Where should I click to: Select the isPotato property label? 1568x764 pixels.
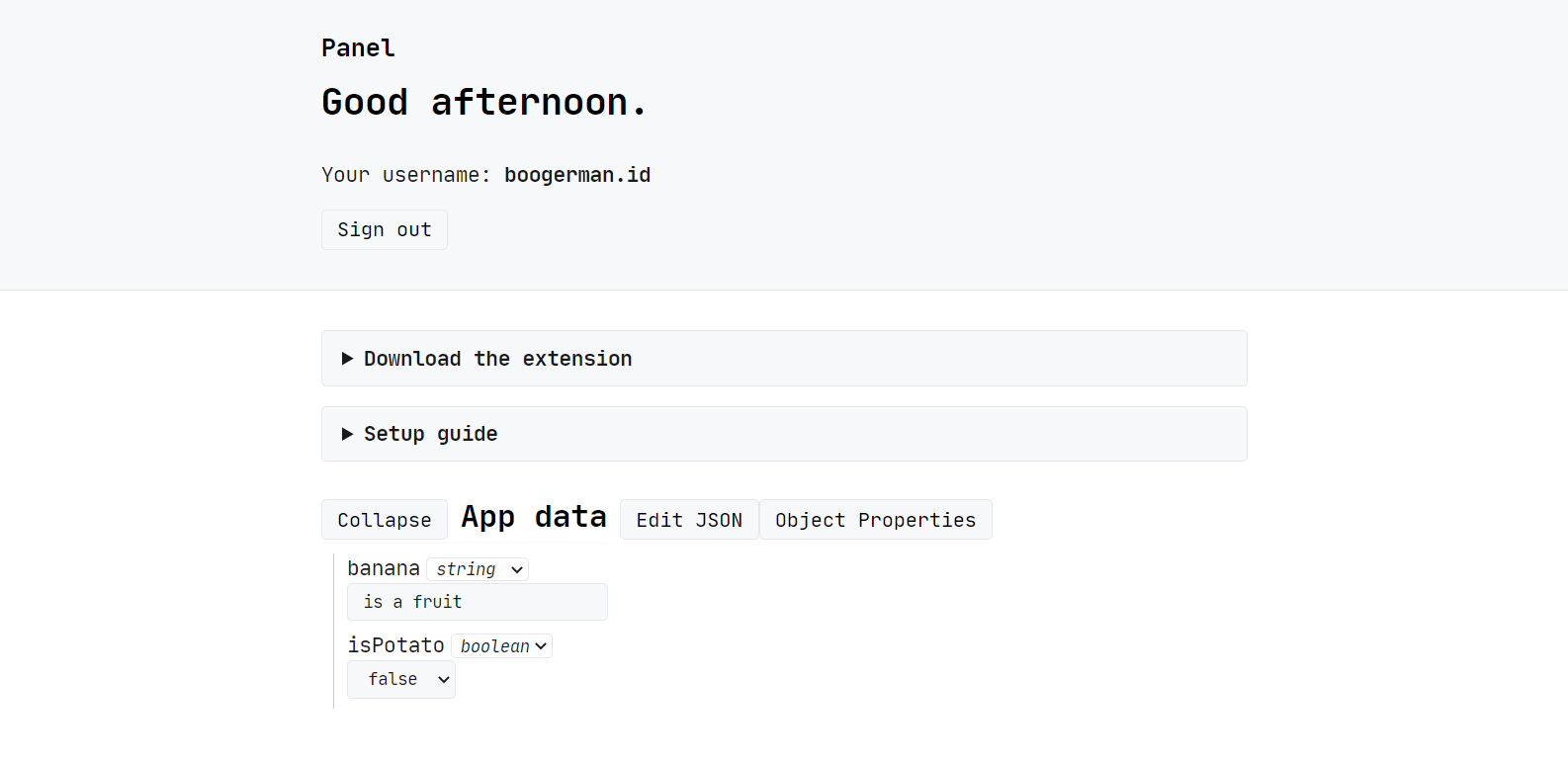tap(395, 644)
